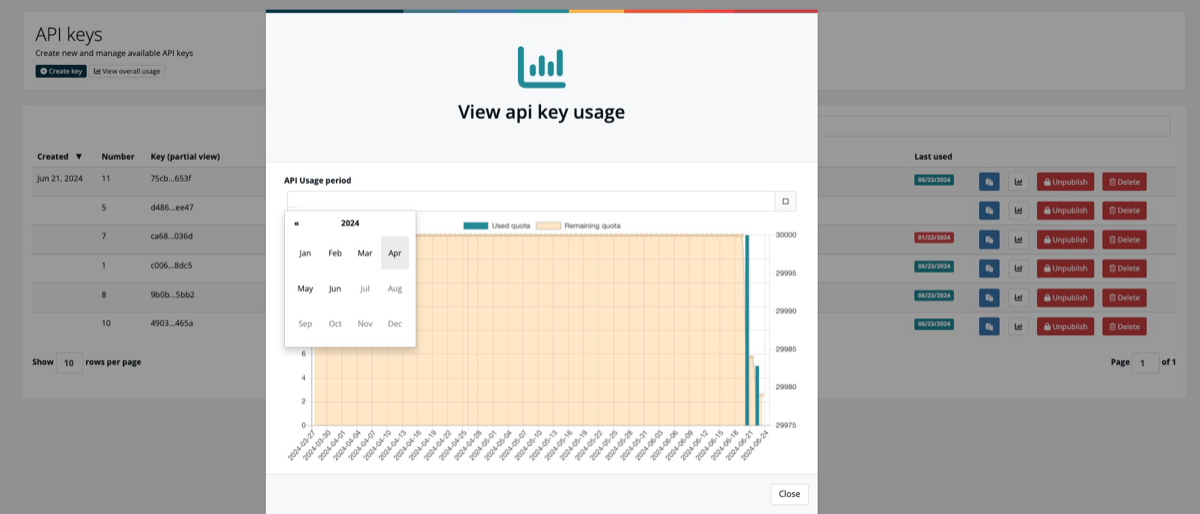Go to previous year in month picker
This screenshot has width=1200, height=514.
click(297, 223)
